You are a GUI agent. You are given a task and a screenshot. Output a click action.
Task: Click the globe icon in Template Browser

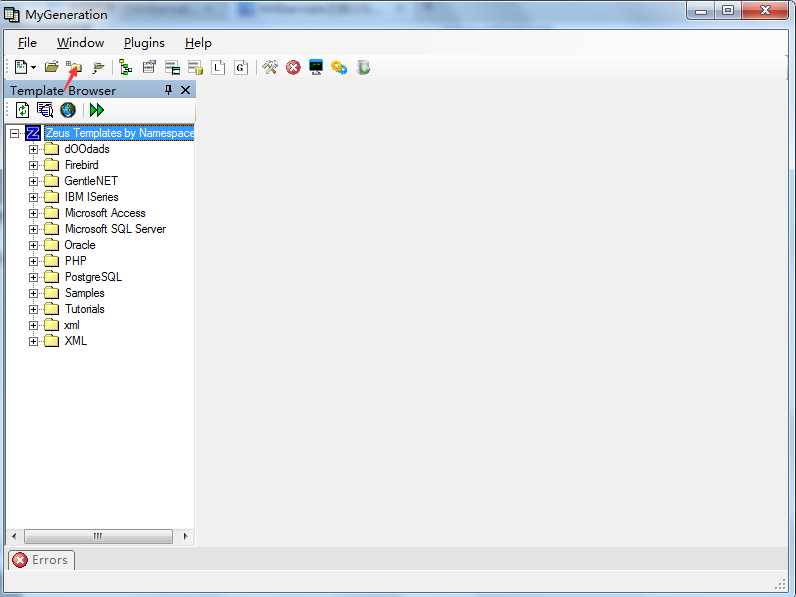coord(68,110)
